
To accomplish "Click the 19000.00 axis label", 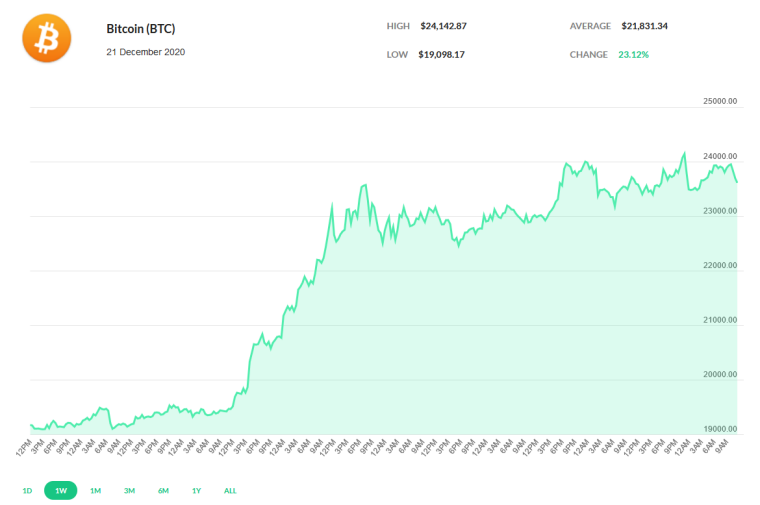I will [720, 429].
